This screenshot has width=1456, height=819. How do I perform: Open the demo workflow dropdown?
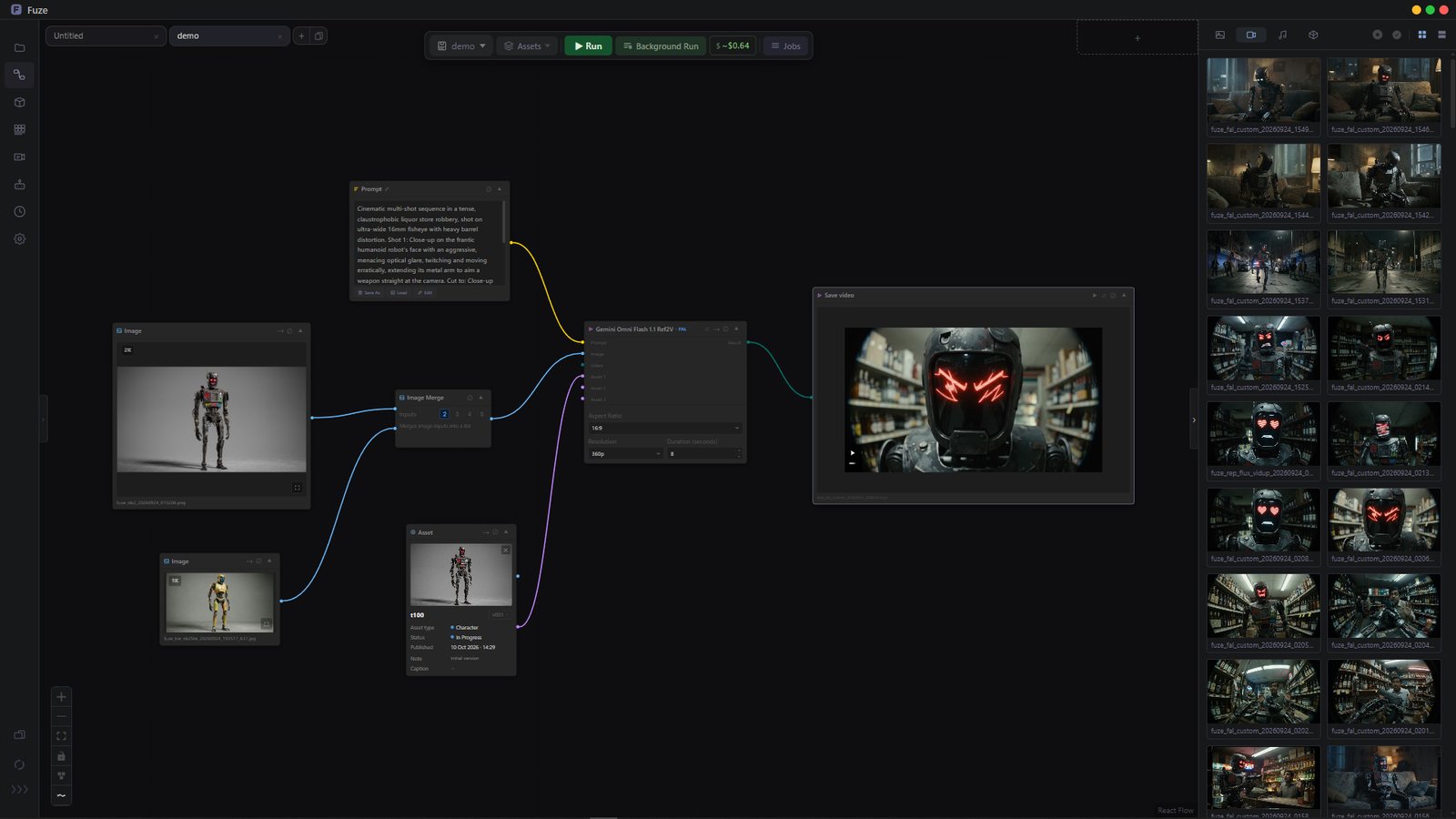(461, 45)
